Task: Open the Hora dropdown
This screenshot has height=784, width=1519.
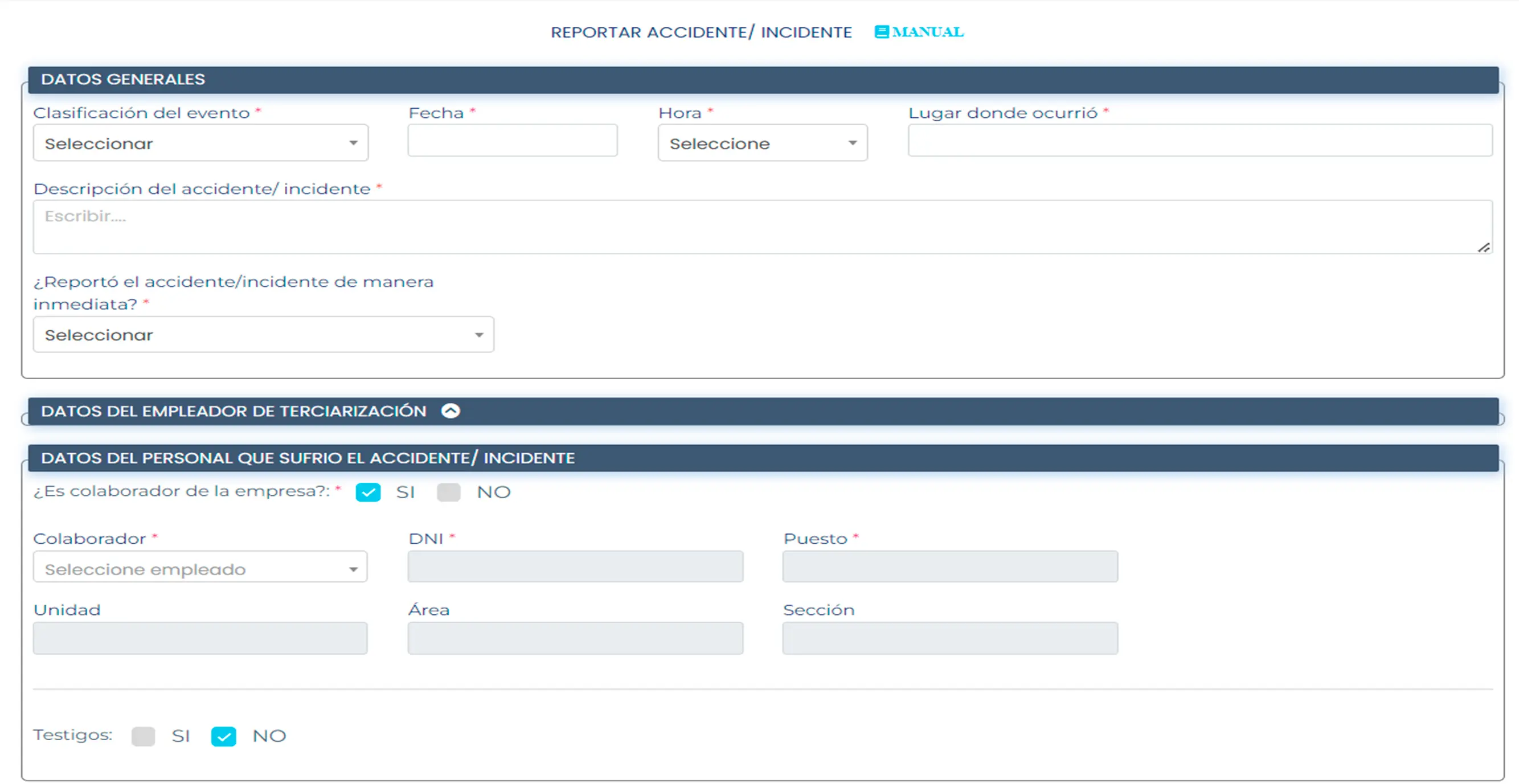Action: [763, 143]
